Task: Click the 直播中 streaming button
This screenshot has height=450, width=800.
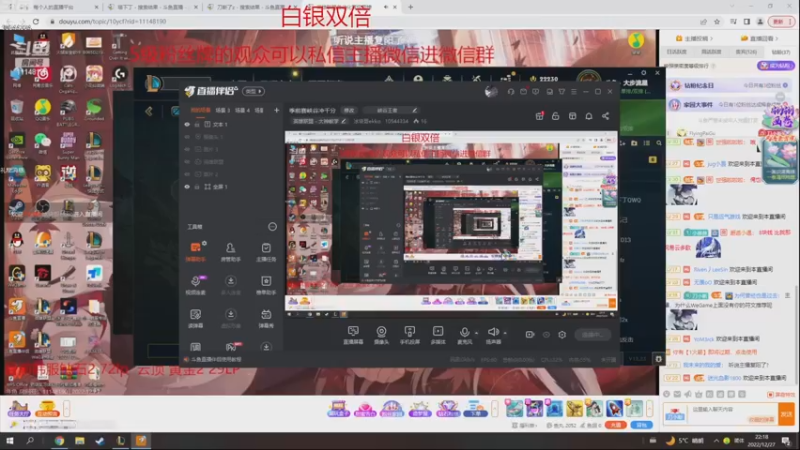Action: [x=592, y=335]
